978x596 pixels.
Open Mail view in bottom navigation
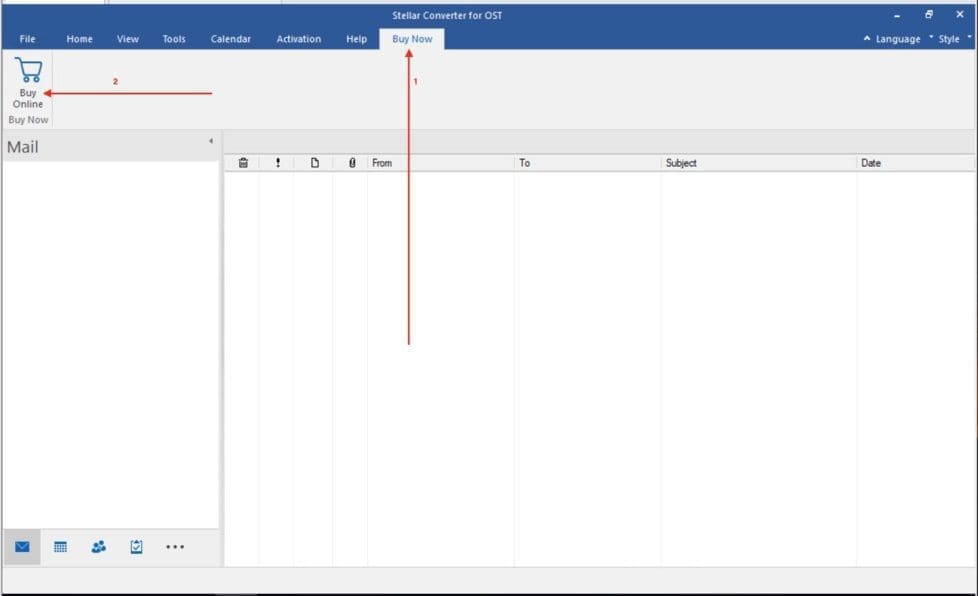click(22, 547)
